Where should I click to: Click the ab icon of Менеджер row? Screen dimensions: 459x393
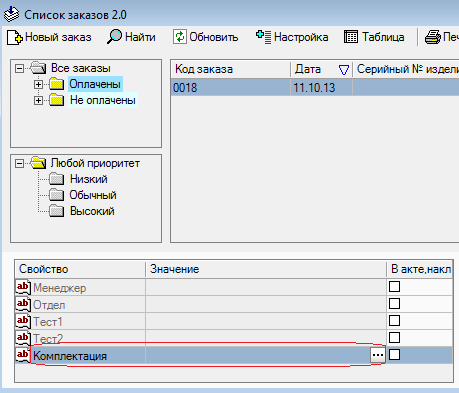coord(23,287)
